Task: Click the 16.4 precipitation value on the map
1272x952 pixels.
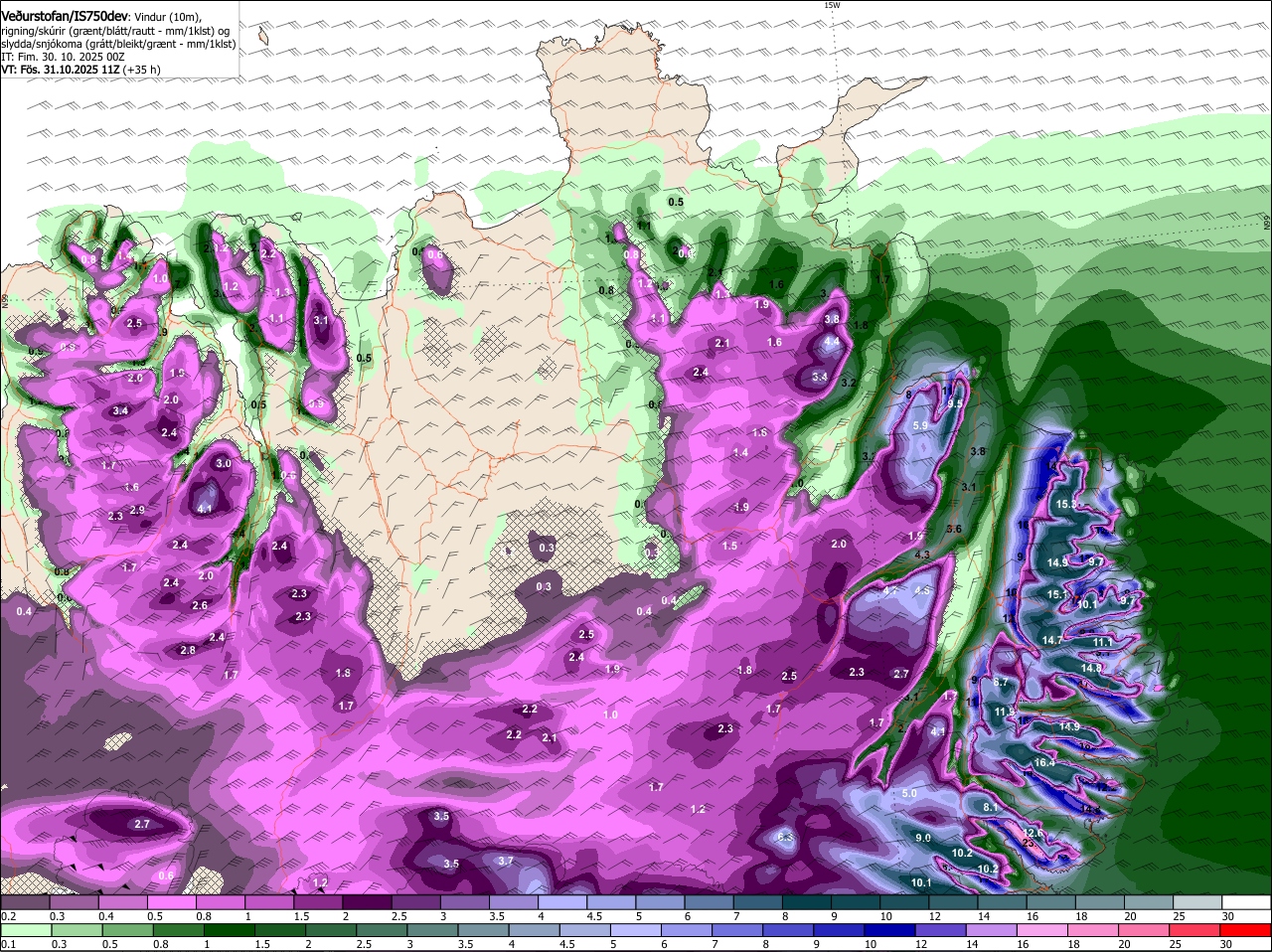Action: (x=1044, y=762)
